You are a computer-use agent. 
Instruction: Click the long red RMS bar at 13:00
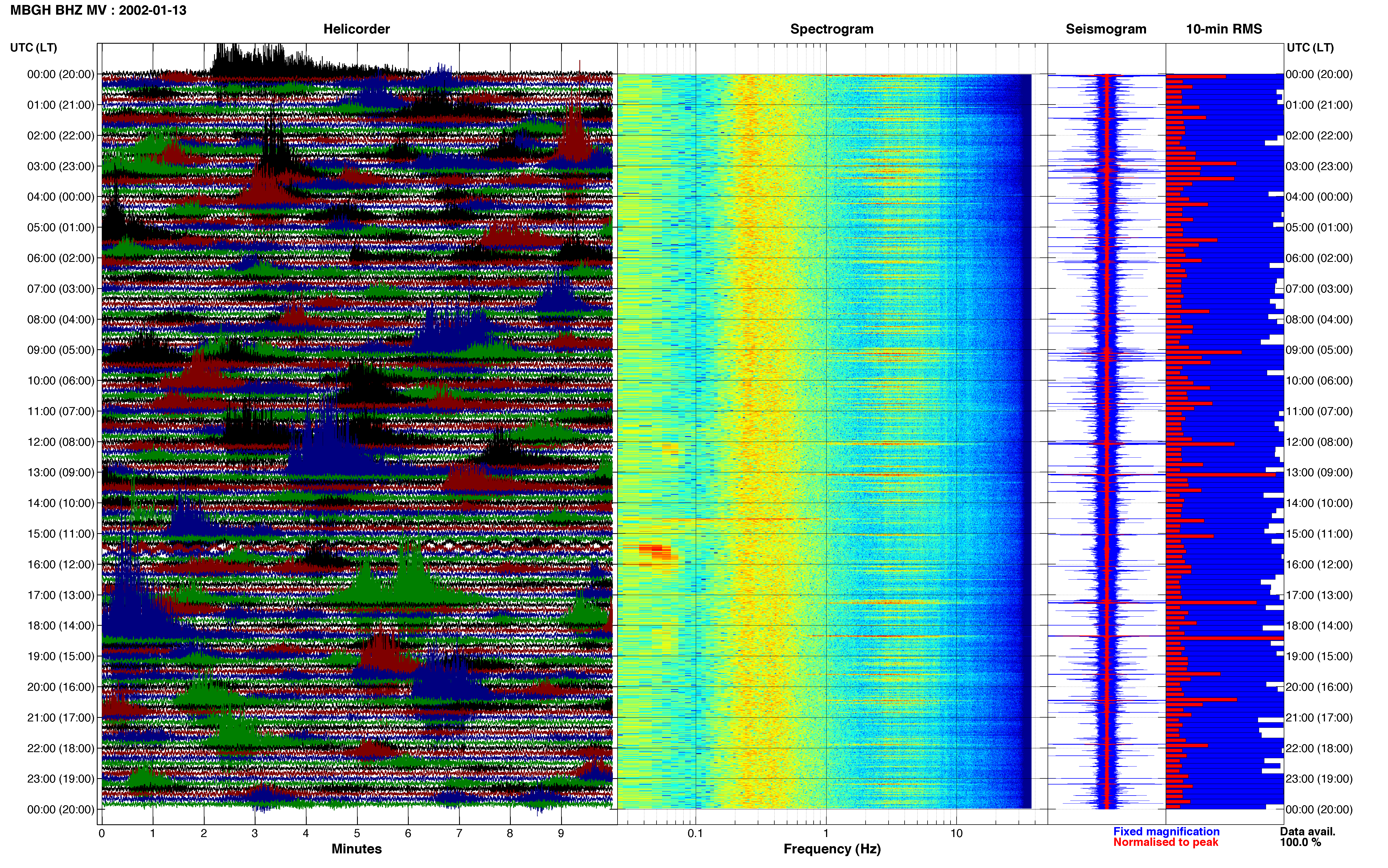tap(1220, 475)
